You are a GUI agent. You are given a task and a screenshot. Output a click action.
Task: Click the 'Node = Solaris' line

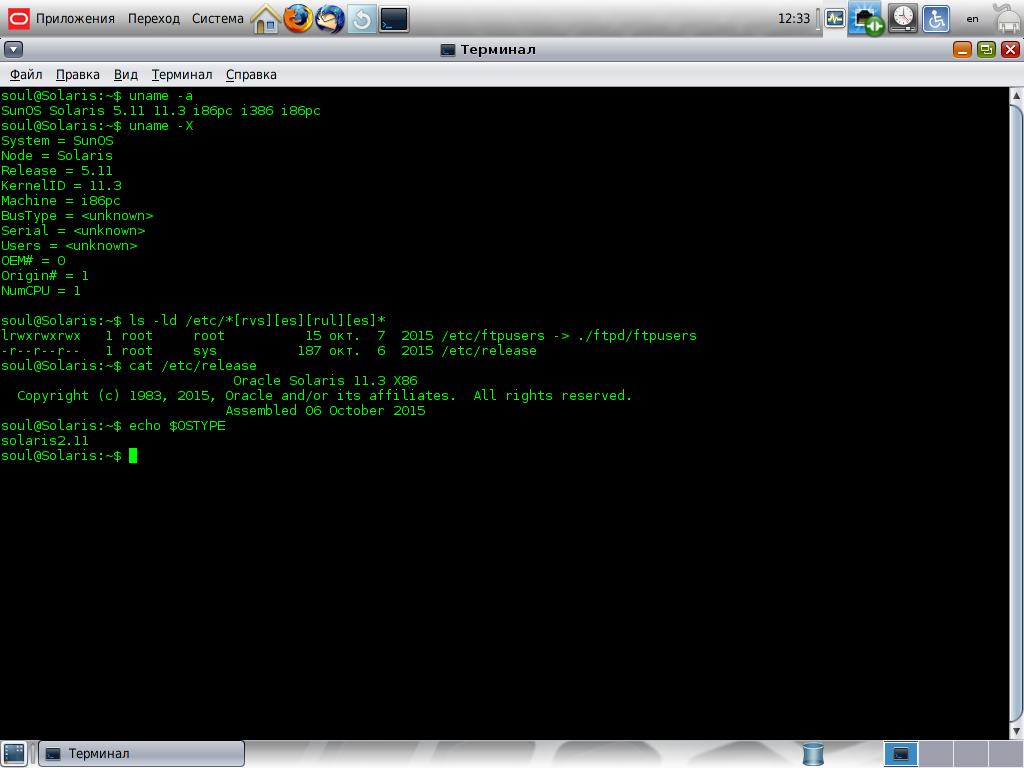57,156
